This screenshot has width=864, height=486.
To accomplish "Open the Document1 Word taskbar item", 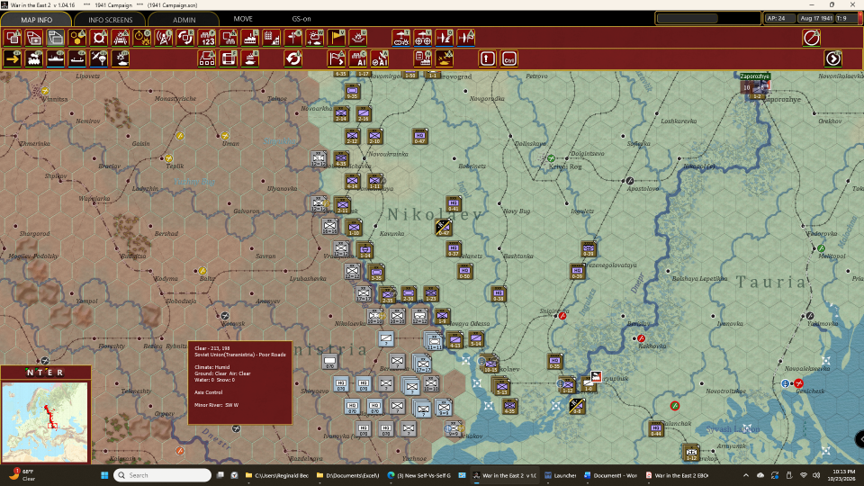I will click(x=611, y=475).
